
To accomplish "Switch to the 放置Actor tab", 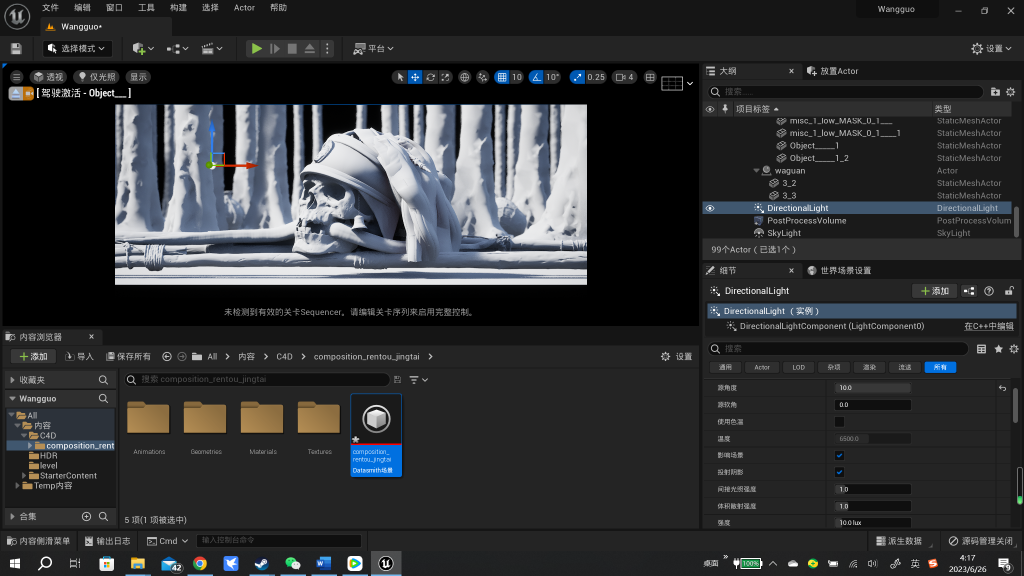I will (833, 71).
